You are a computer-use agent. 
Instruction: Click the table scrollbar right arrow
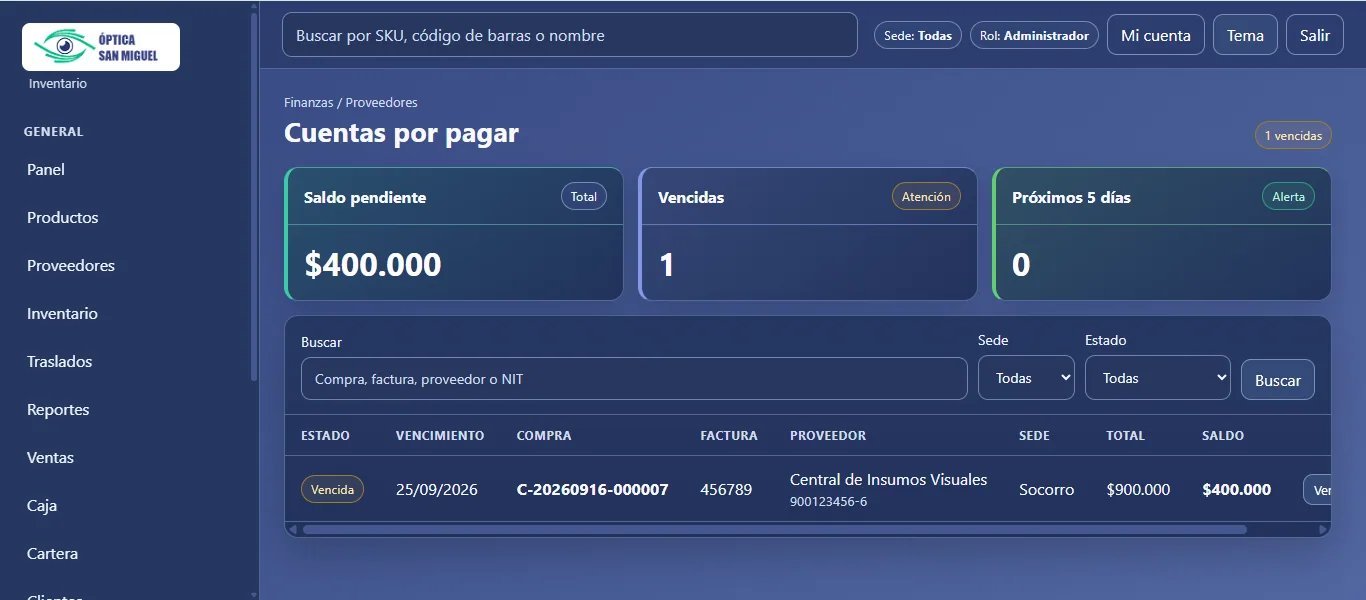1323,529
